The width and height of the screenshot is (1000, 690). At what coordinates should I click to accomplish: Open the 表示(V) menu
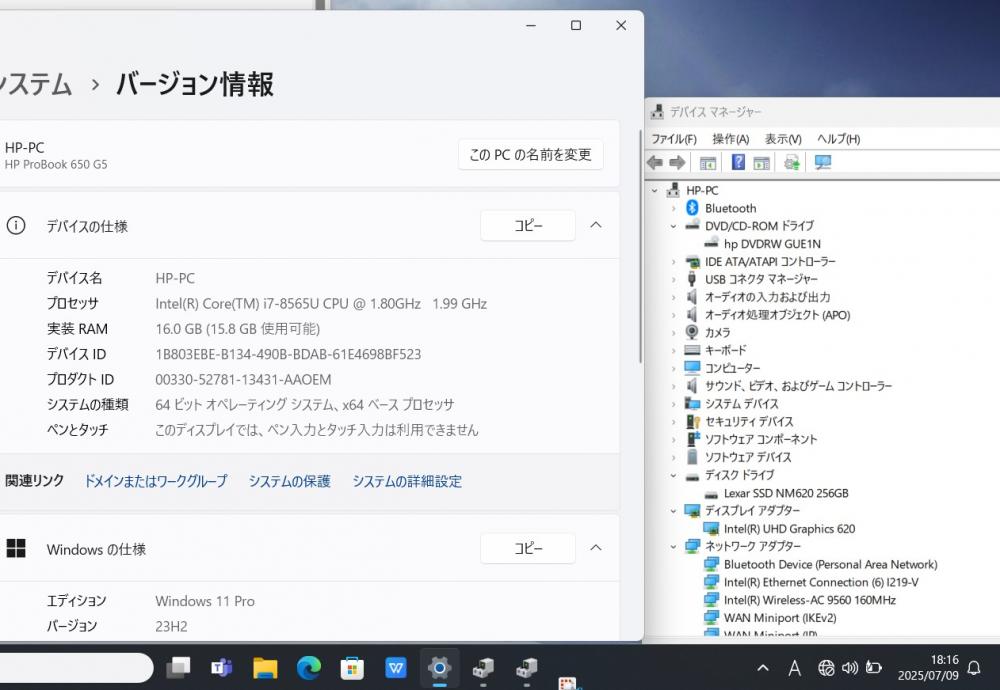coord(783,139)
